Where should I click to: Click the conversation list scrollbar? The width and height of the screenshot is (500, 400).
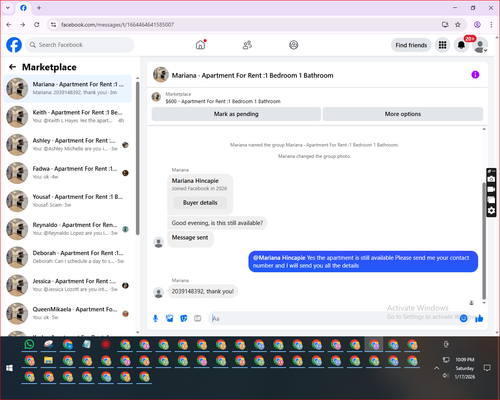click(x=137, y=158)
